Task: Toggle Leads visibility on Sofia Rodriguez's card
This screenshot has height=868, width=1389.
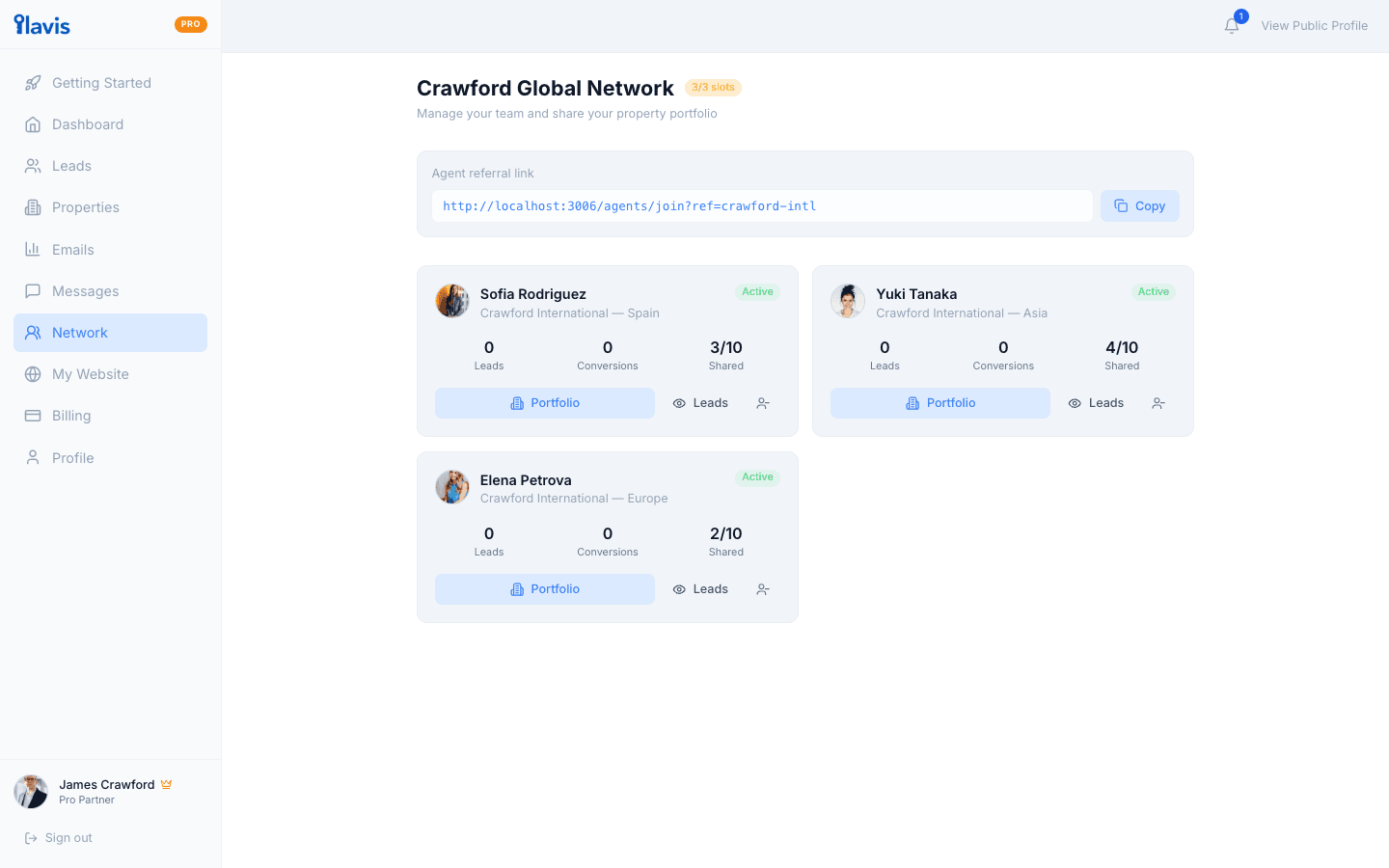Action: [x=700, y=402]
